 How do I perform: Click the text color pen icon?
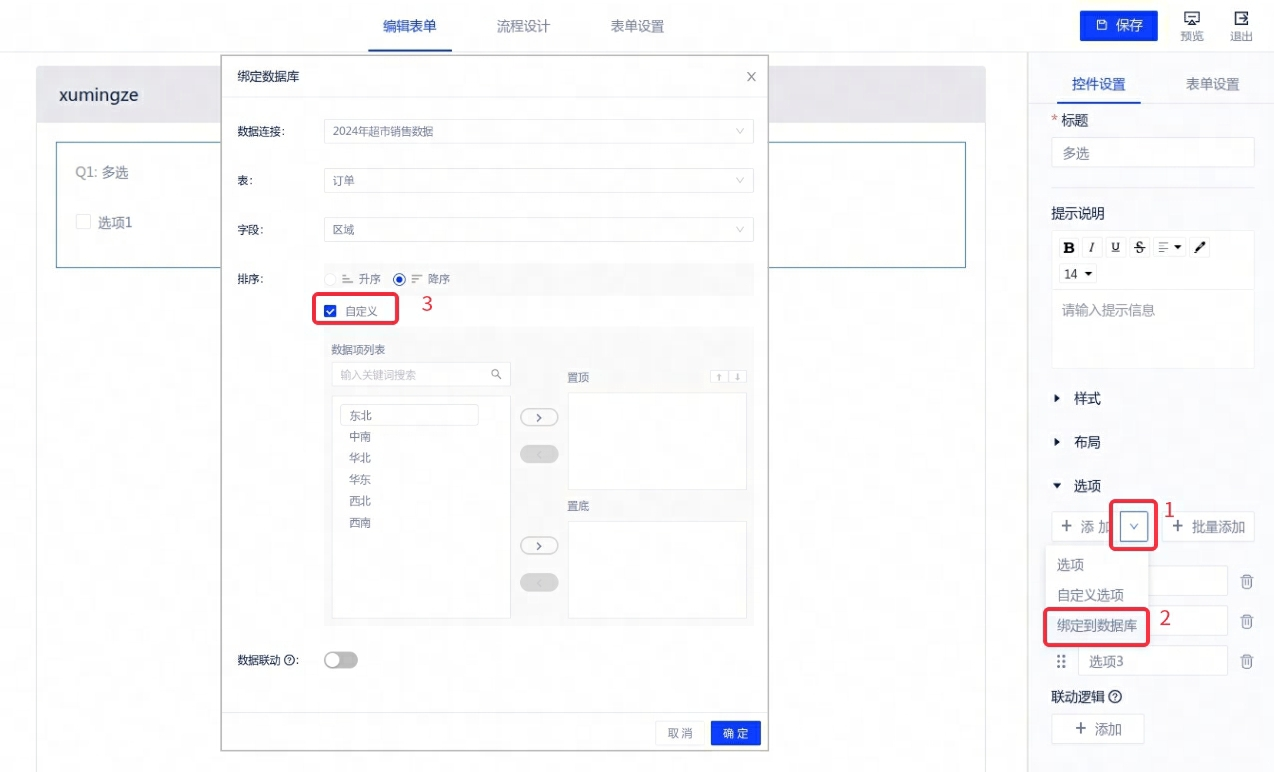point(1201,248)
